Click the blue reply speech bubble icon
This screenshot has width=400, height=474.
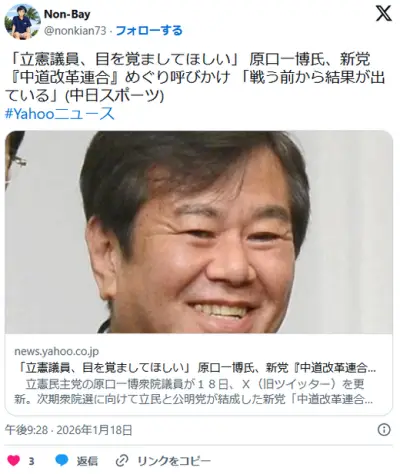point(62,461)
